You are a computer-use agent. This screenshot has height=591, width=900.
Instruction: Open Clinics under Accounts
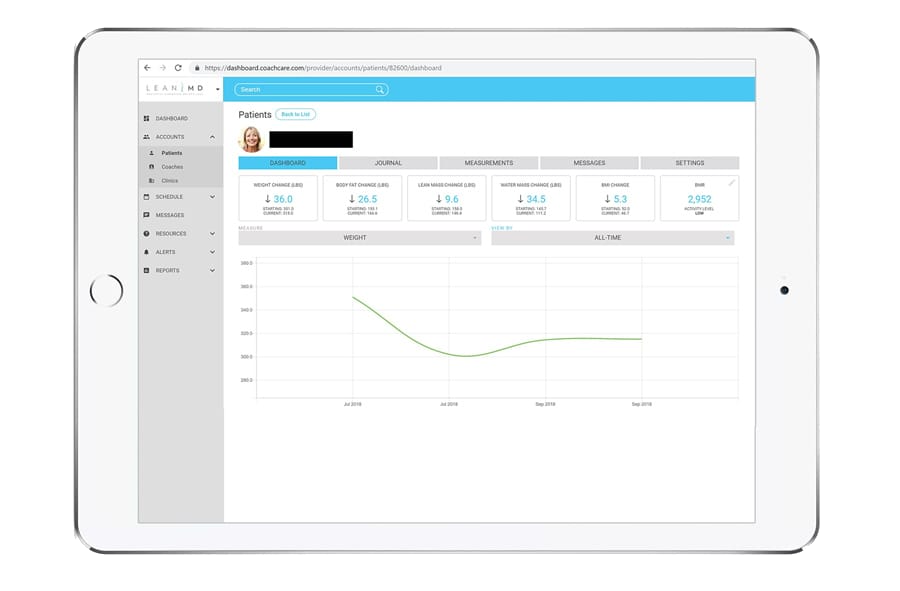(170, 181)
